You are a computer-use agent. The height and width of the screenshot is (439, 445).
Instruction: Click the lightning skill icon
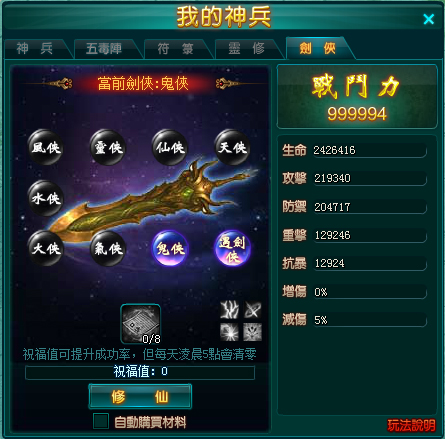point(229,310)
